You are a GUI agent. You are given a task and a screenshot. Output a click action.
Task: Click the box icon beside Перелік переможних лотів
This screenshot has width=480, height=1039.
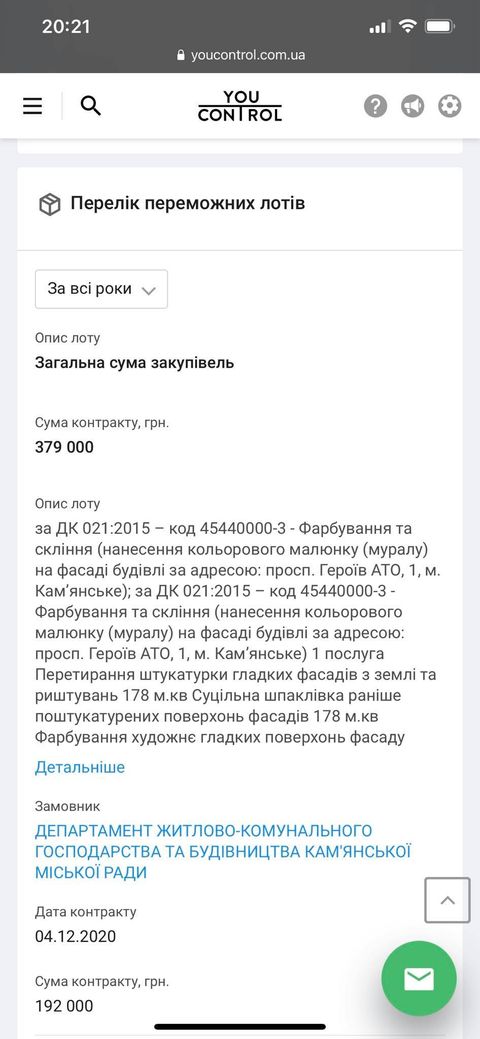click(x=50, y=204)
